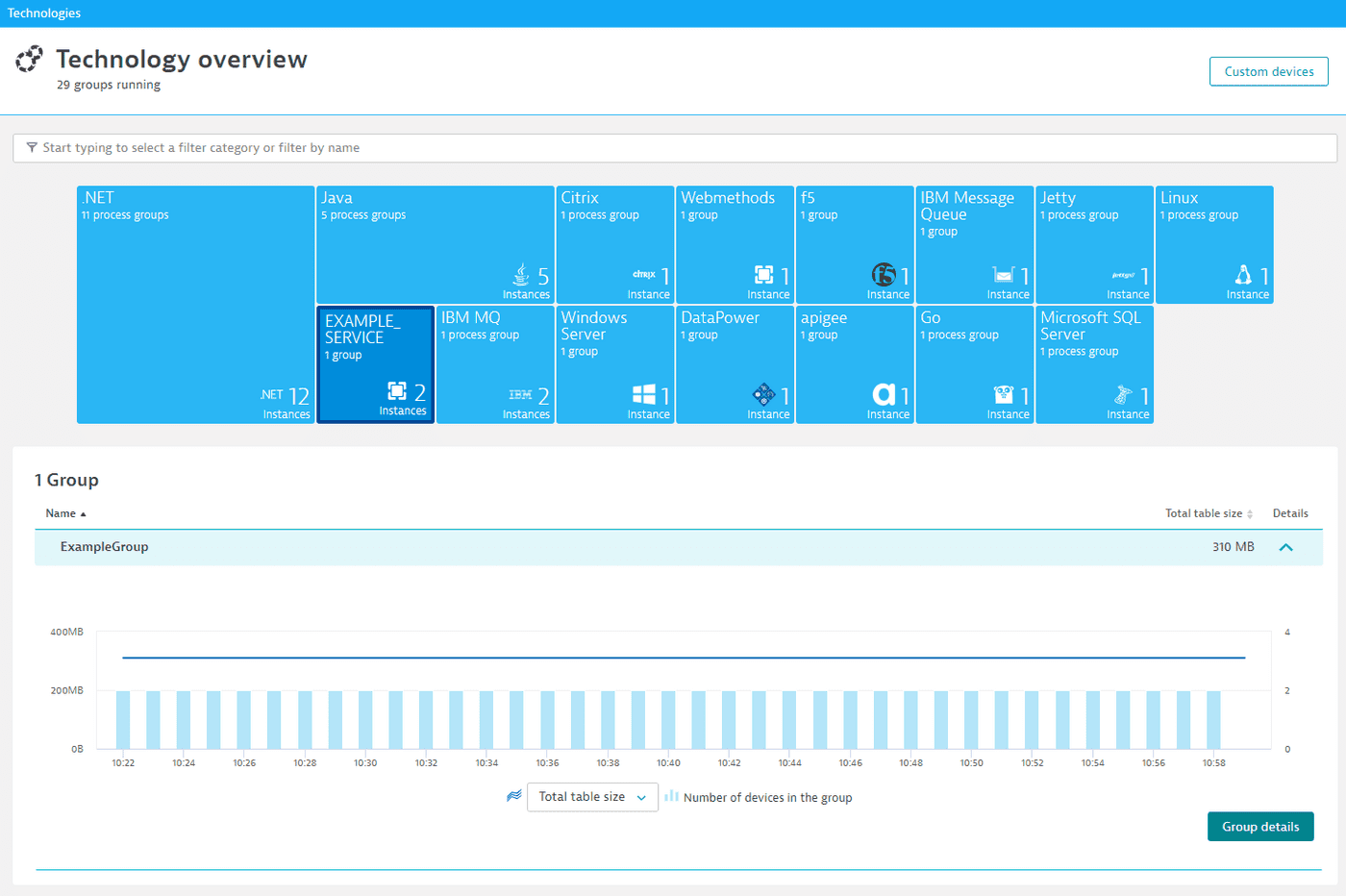Collapse the ExampleGroup row
This screenshot has height=896, width=1346.
1286,547
